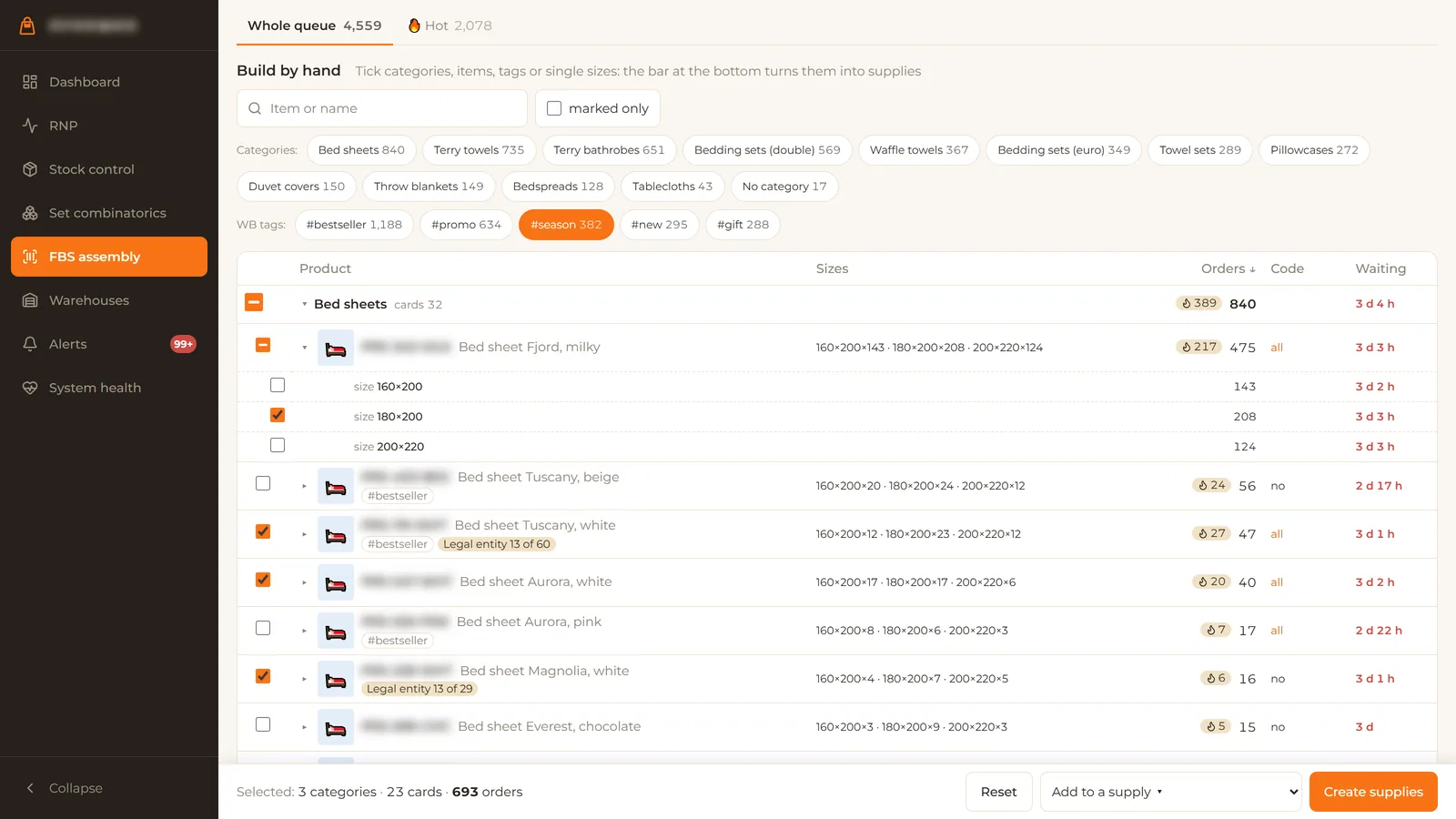Expand Bed sheet Tuscany, white sizes

coord(305,534)
